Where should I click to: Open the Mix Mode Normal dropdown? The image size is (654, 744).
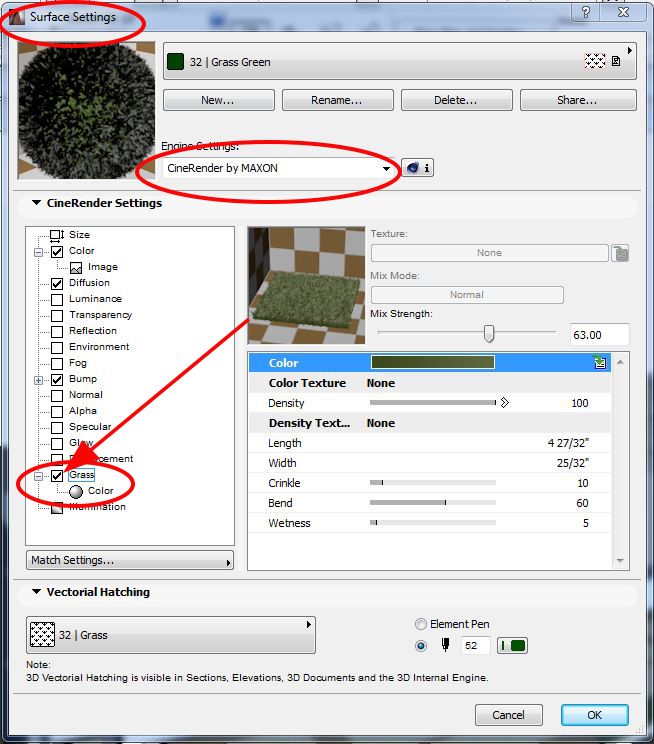pos(467,295)
